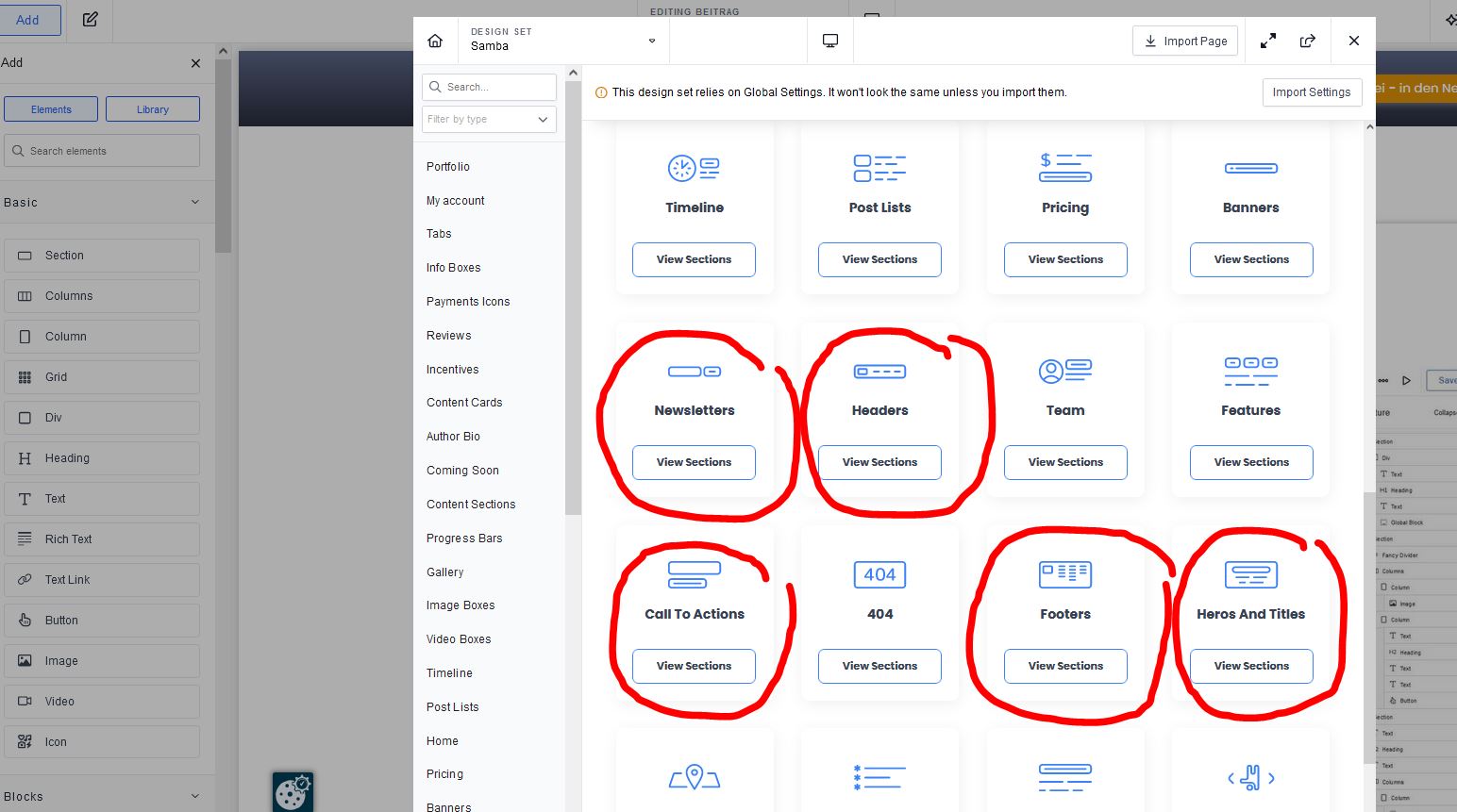The image size is (1457, 812).
Task: Click the Import Page button
Action: 1185,41
